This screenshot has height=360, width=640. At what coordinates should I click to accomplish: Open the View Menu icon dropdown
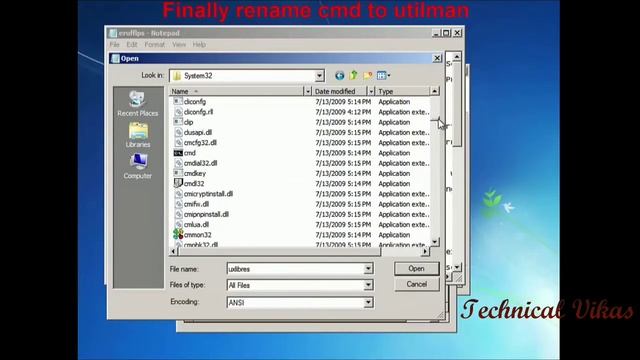point(383,76)
